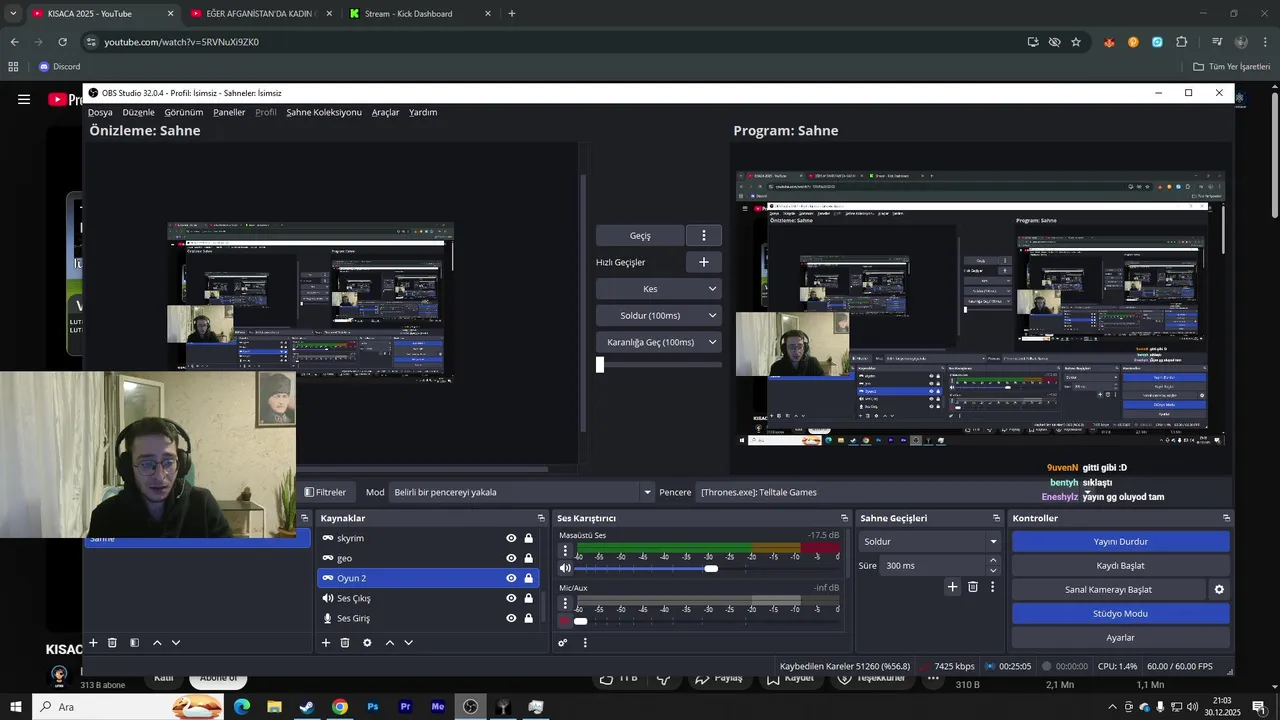This screenshot has width=1280, height=720.
Task: Toggle Stüdyo Modu
Action: pos(1120,614)
